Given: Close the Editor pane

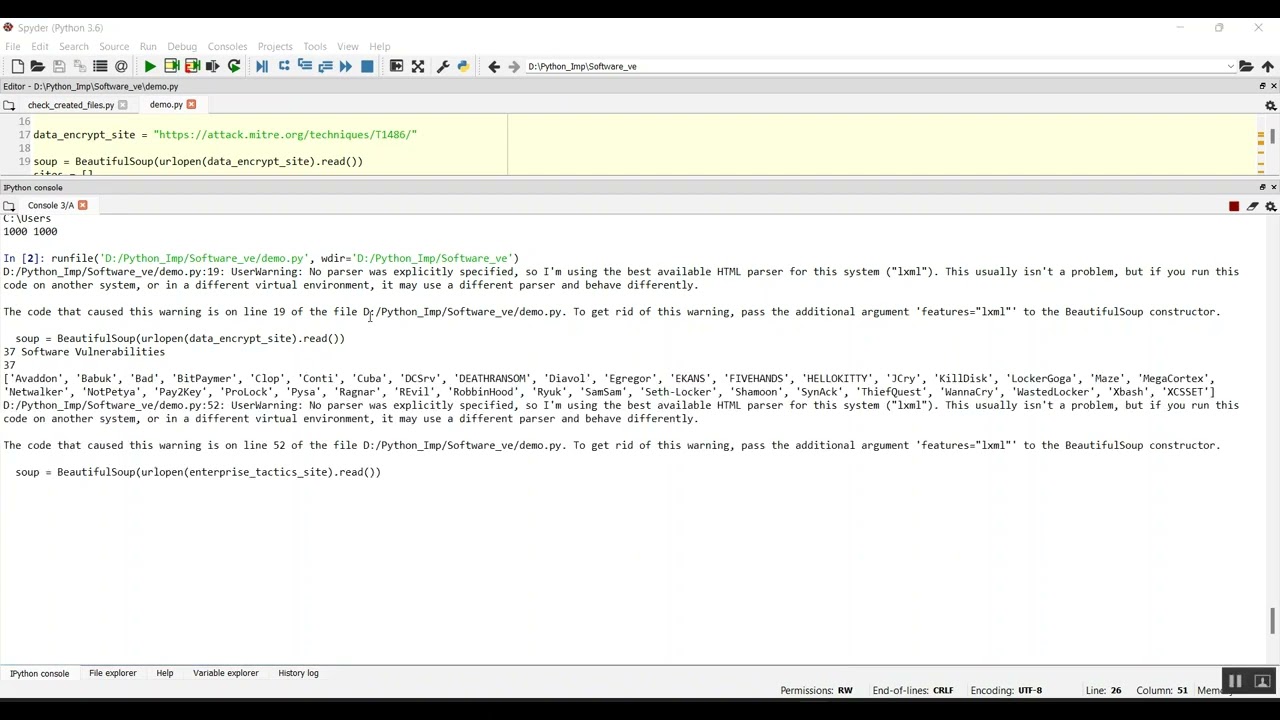Looking at the screenshot, I should (x=1273, y=86).
